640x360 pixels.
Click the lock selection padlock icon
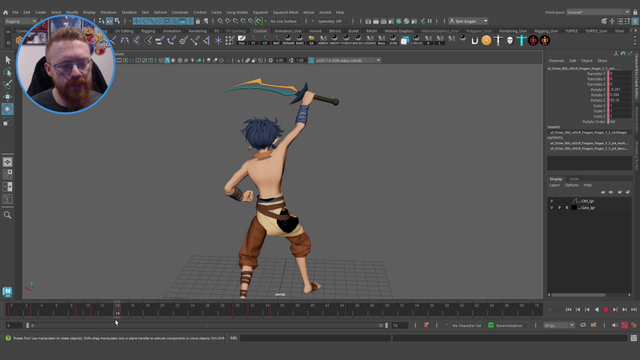coord(198,21)
